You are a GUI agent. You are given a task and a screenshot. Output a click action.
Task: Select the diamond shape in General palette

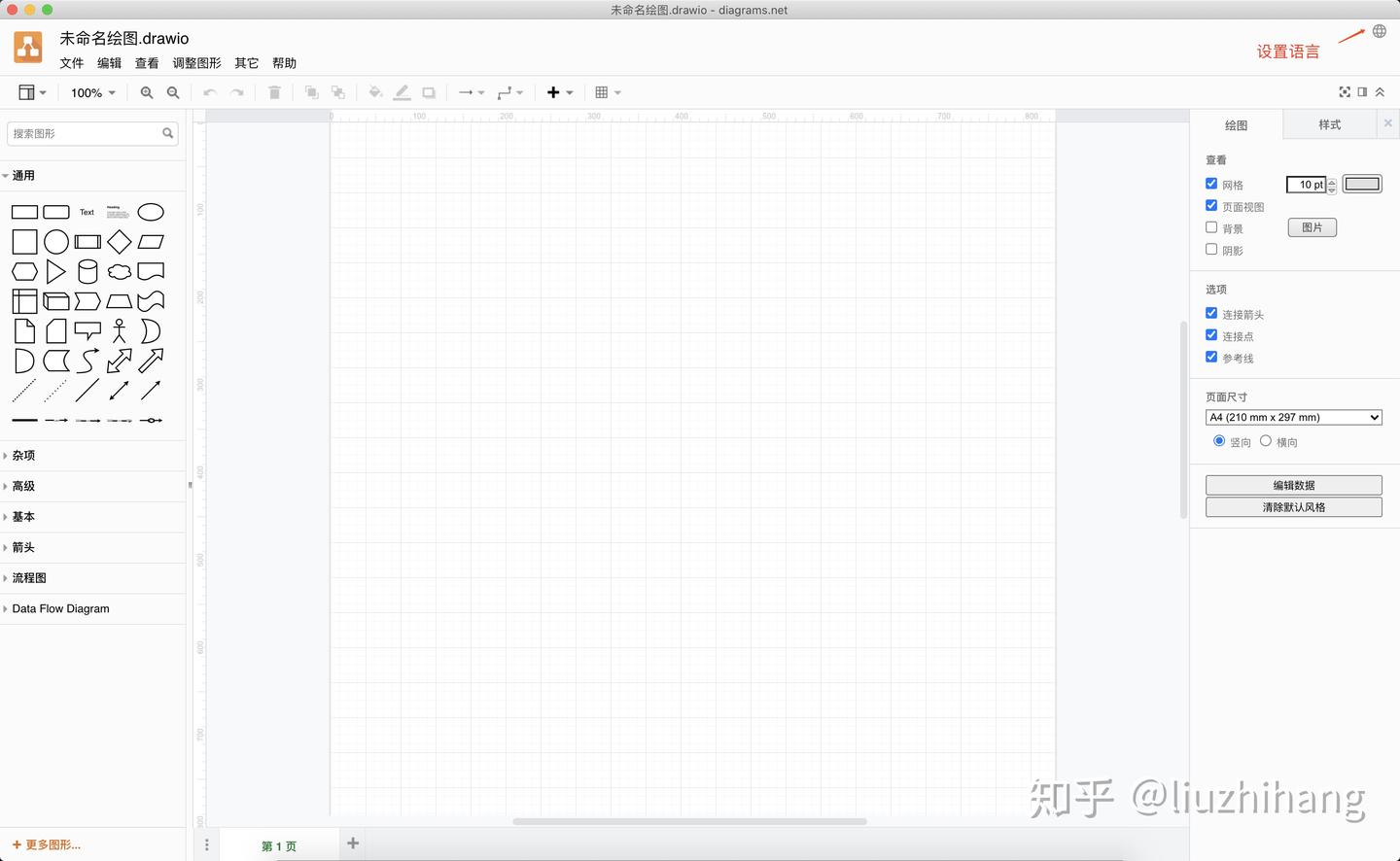(x=120, y=241)
